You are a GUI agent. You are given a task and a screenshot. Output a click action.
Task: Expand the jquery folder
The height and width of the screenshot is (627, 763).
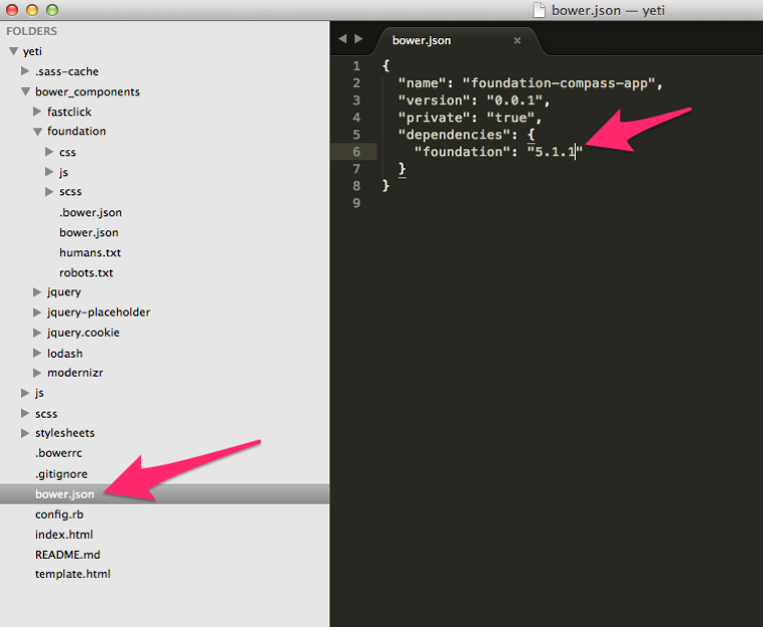(x=37, y=292)
